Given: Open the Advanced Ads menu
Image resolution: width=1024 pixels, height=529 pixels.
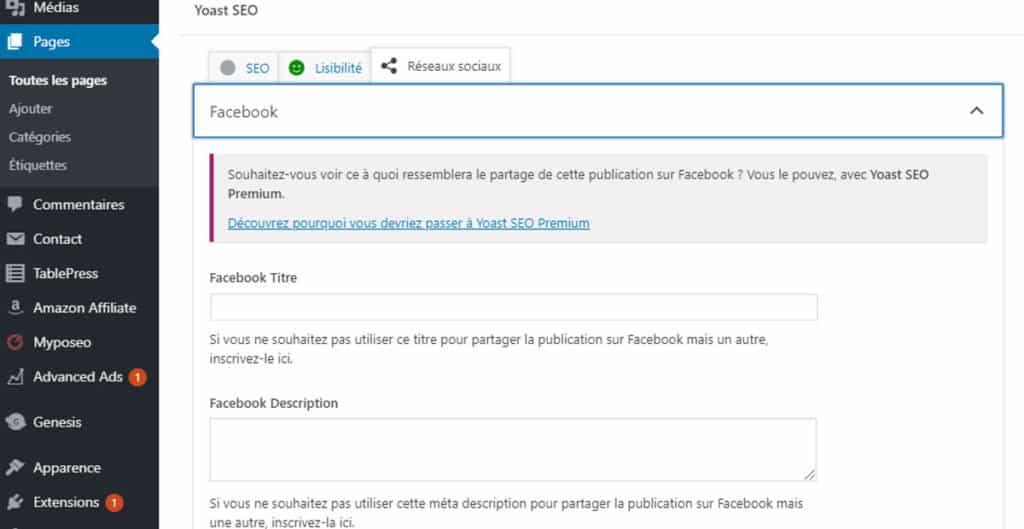Looking at the screenshot, I should pyautogui.click(x=79, y=377).
